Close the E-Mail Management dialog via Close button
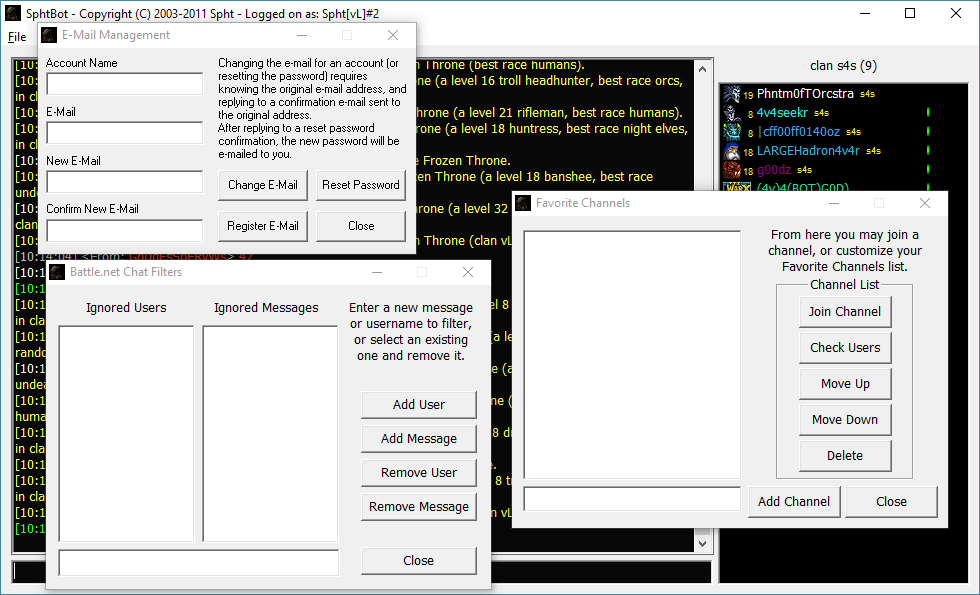Screen dimensions: 980x595 [361, 226]
